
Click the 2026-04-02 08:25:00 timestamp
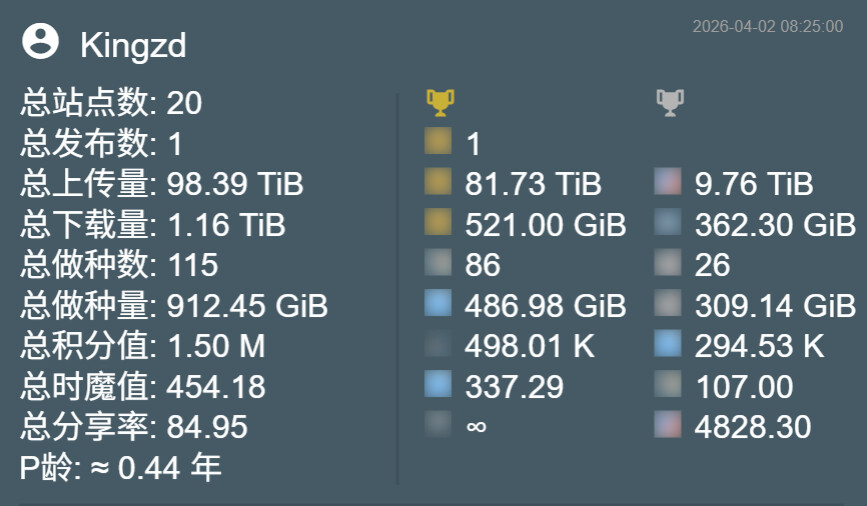click(x=767, y=27)
